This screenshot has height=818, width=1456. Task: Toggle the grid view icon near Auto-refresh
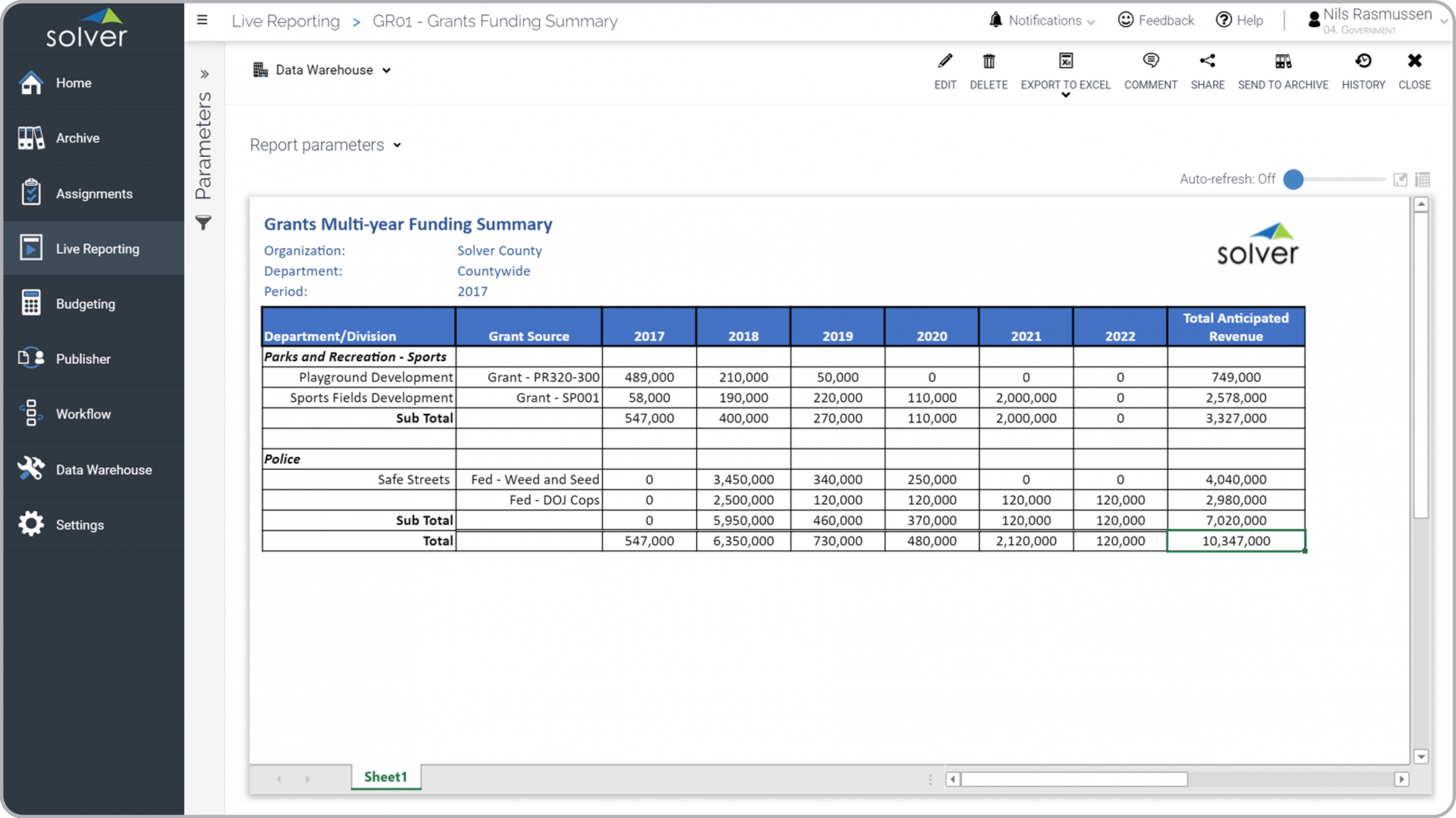tap(1422, 180)
